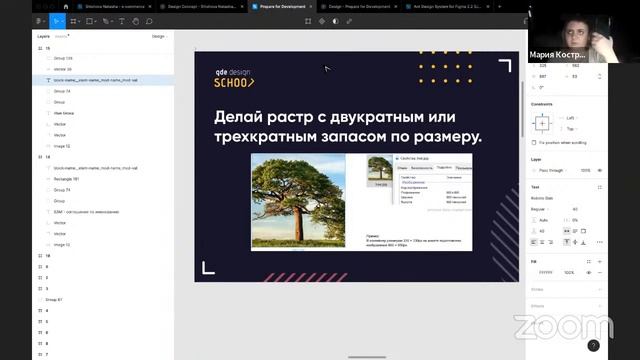
Task: Click the tree image on slide
Action: [298, 201]
